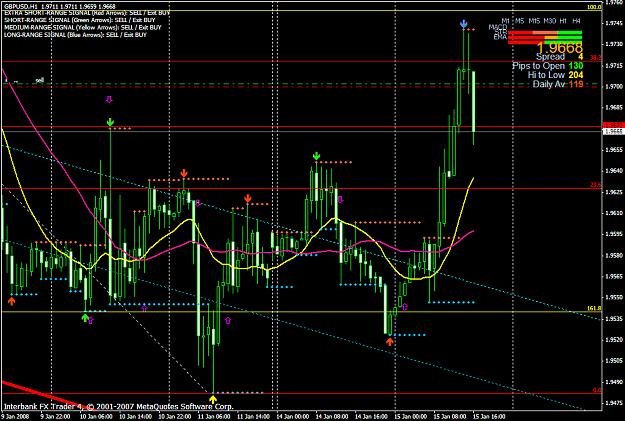Click the Hi to Low 204 readout
This screenshot has width=625, height=421.
tap(555, 75)
